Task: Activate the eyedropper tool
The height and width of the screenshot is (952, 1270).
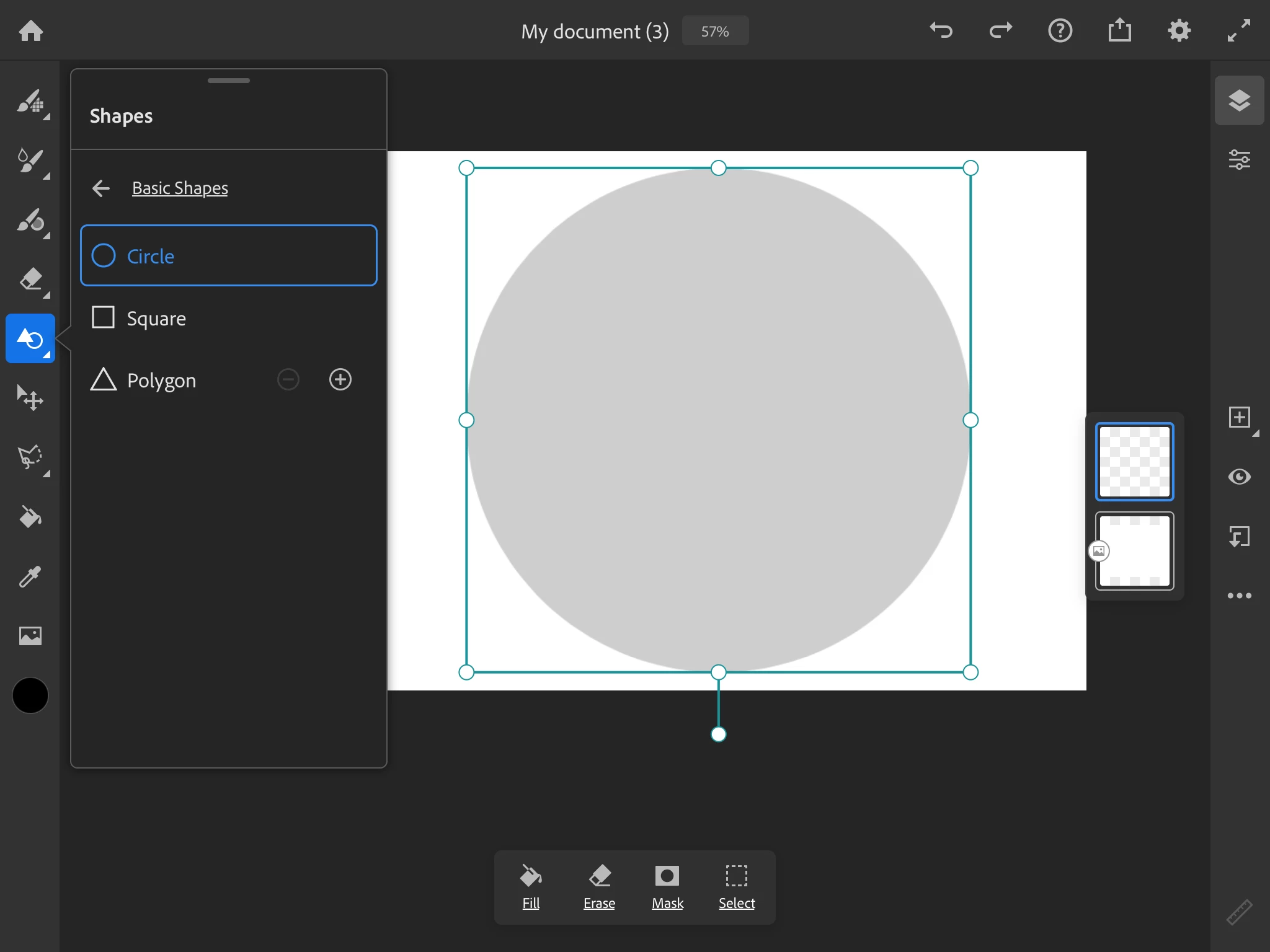Action: point(30,576)
